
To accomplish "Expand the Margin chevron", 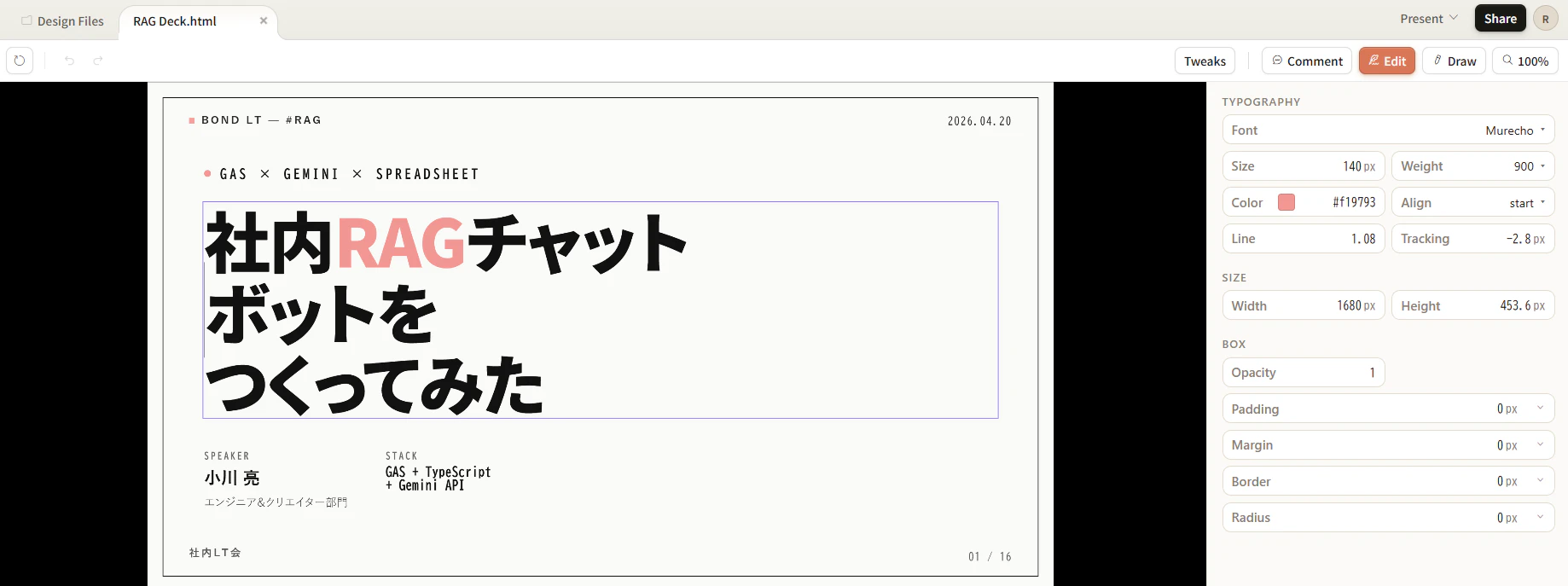I will 1540,444.
